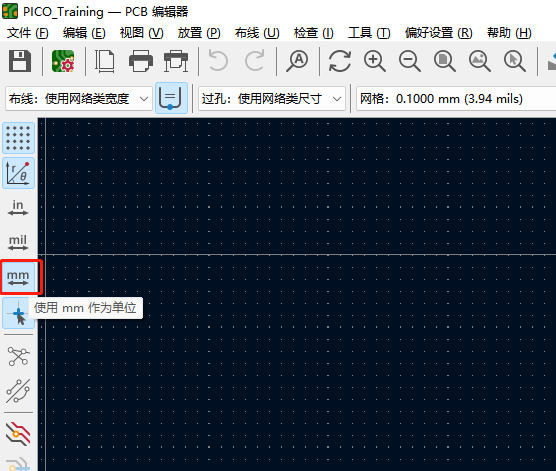Toggle the grid display button
556x471 pixels.
point(18,138)
